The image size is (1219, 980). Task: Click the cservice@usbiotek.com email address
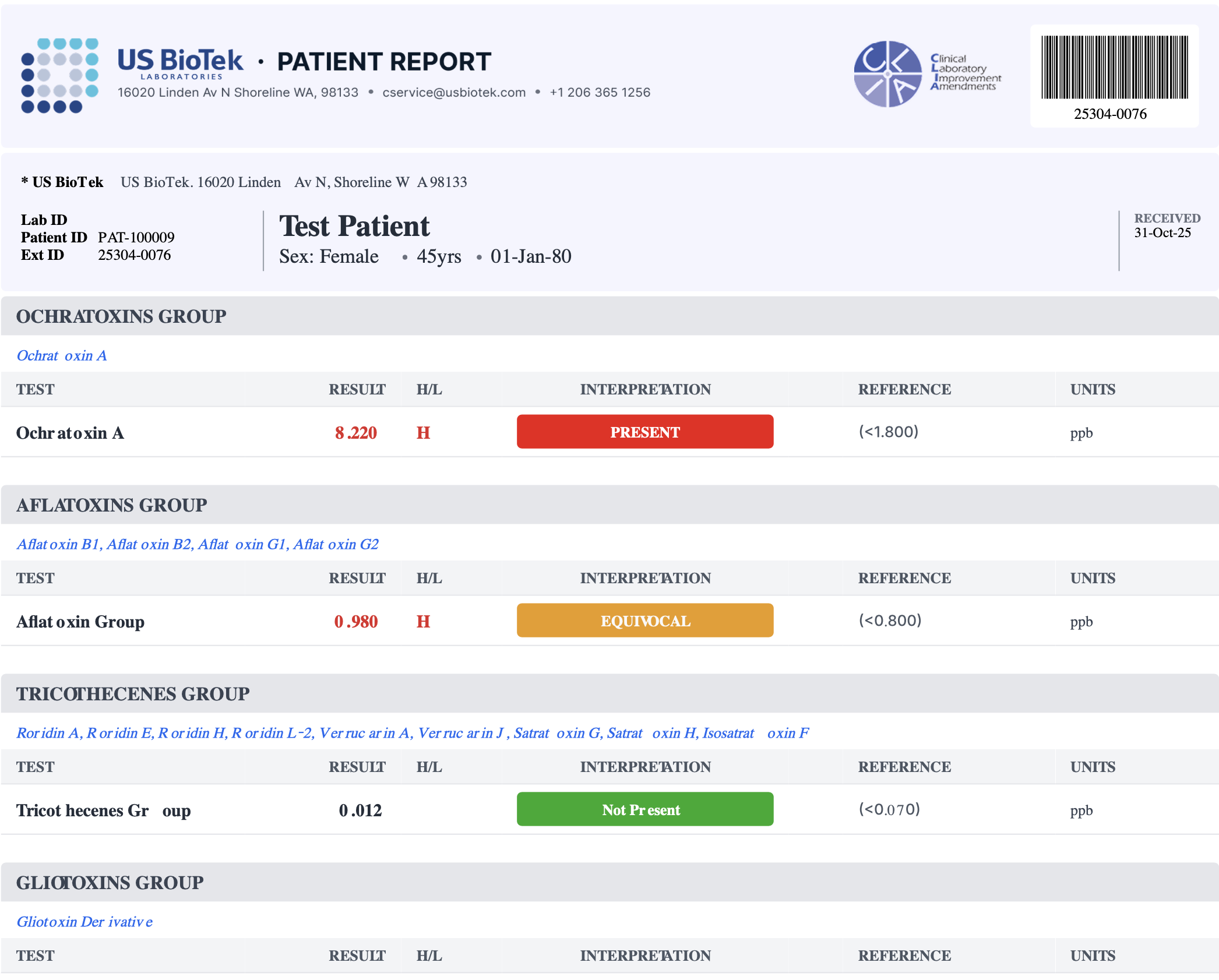[453, 93]
